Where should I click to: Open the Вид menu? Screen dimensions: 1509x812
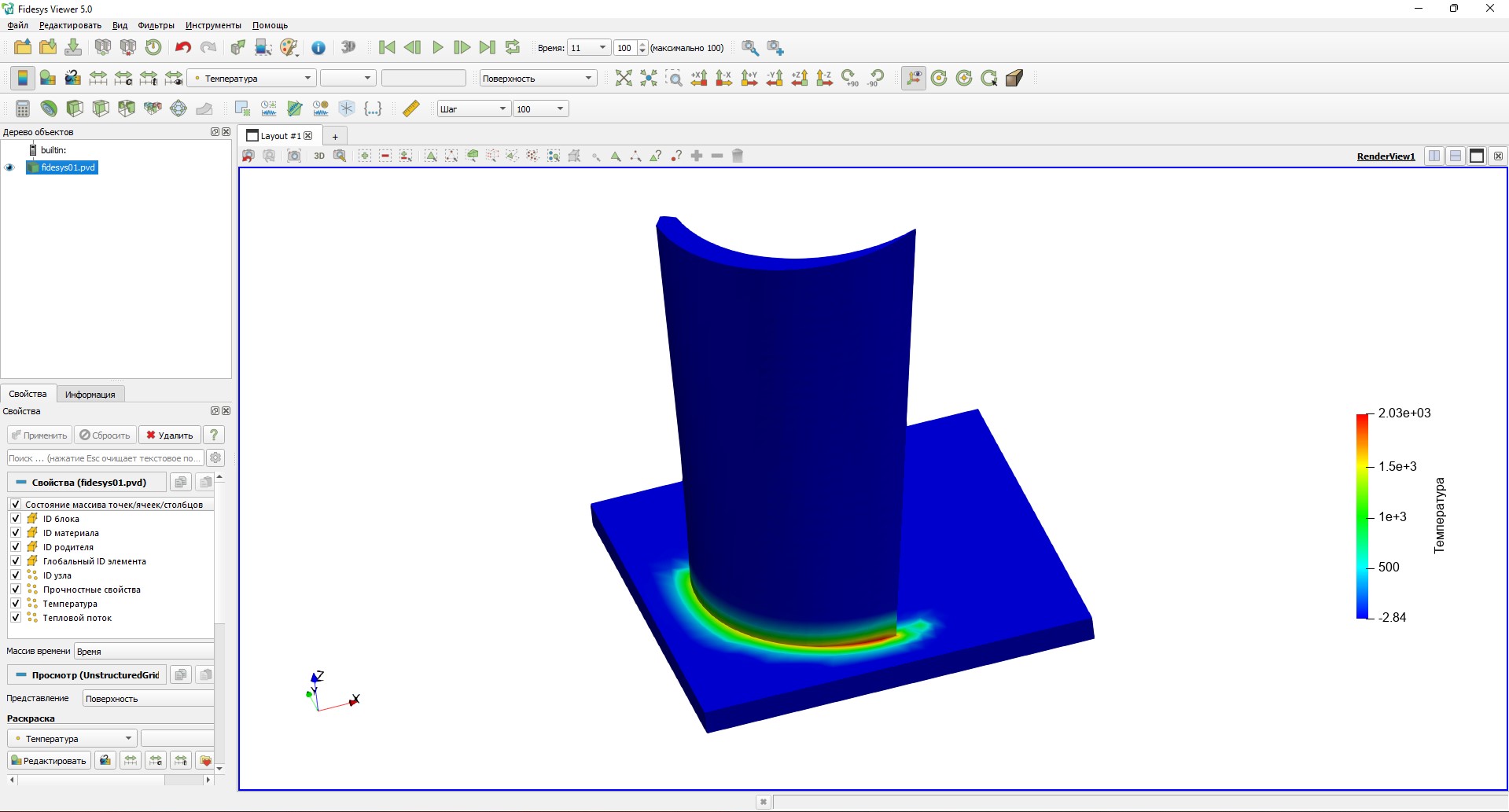pos(120,25)
